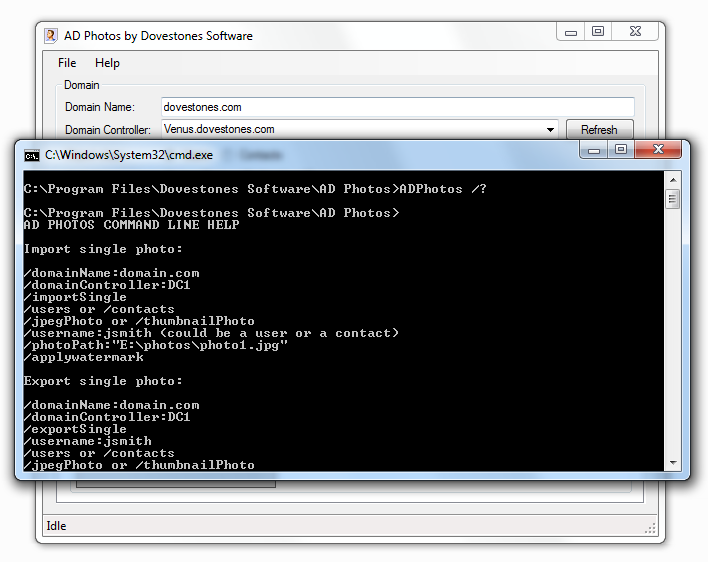Close the cmd.exe window

tap(658, 149)
